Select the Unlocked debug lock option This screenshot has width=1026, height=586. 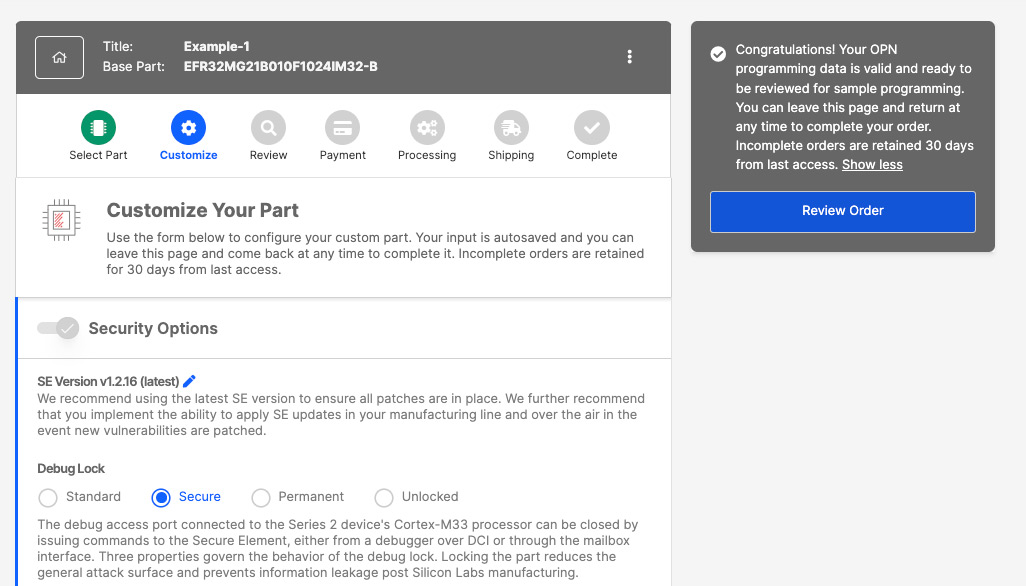pyautogui.click(x=384, y=498)
